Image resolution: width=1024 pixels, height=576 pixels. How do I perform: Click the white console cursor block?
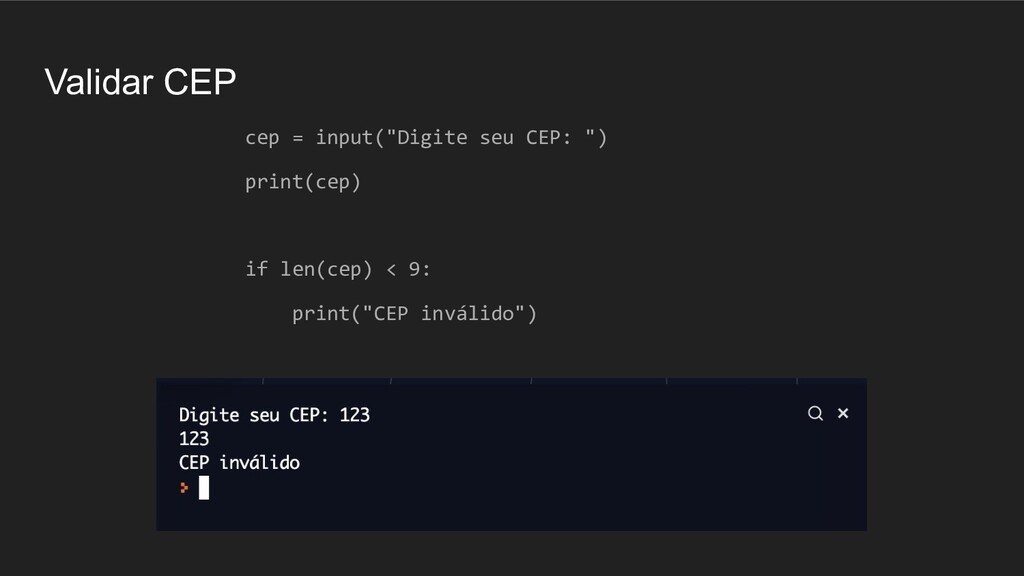click(x=204, y=488)
